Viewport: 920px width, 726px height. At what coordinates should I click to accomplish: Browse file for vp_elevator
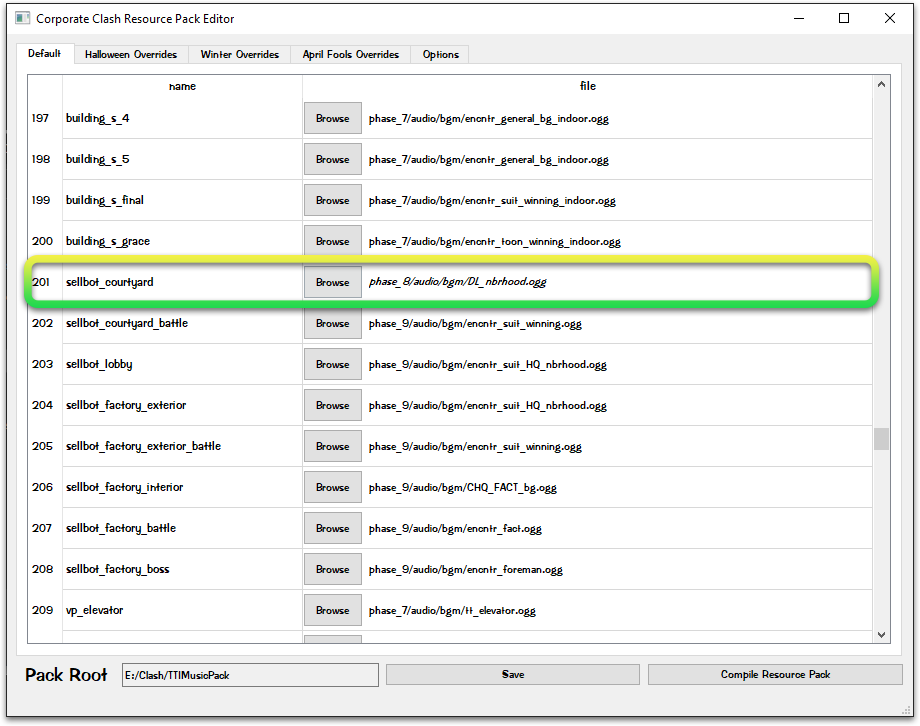pos(333,610)
